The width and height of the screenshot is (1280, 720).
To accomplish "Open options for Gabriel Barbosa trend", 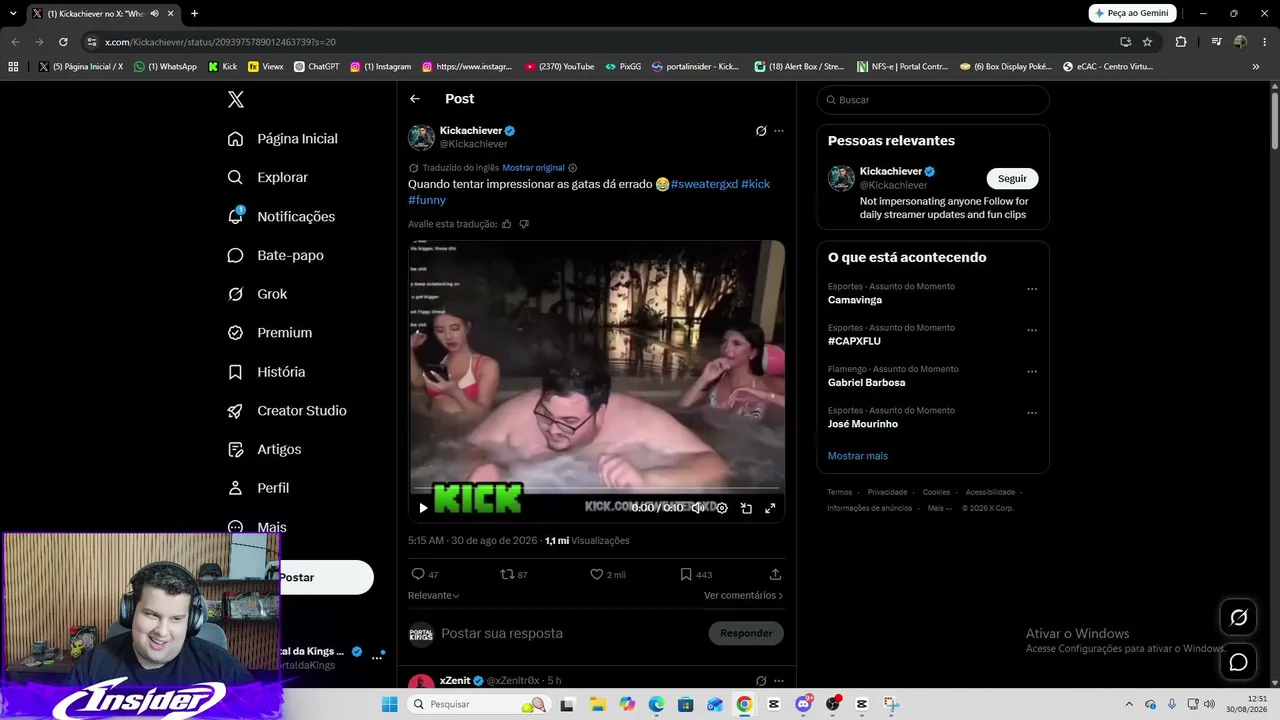I will pos(1032,371).
